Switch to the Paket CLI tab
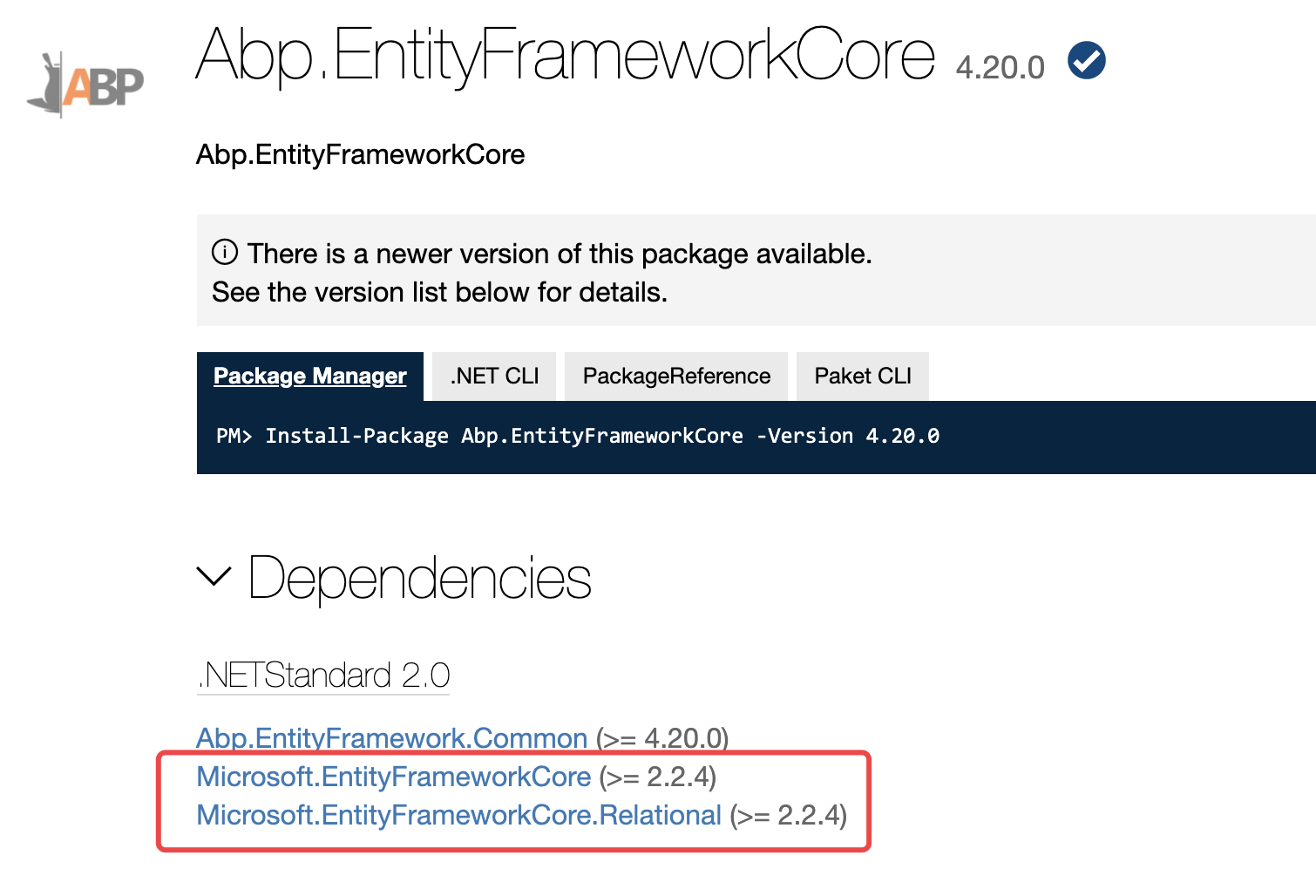Image resolution: width=1316 pixels, height=896 pixels. pyautogui.click(x=863, y=376)
